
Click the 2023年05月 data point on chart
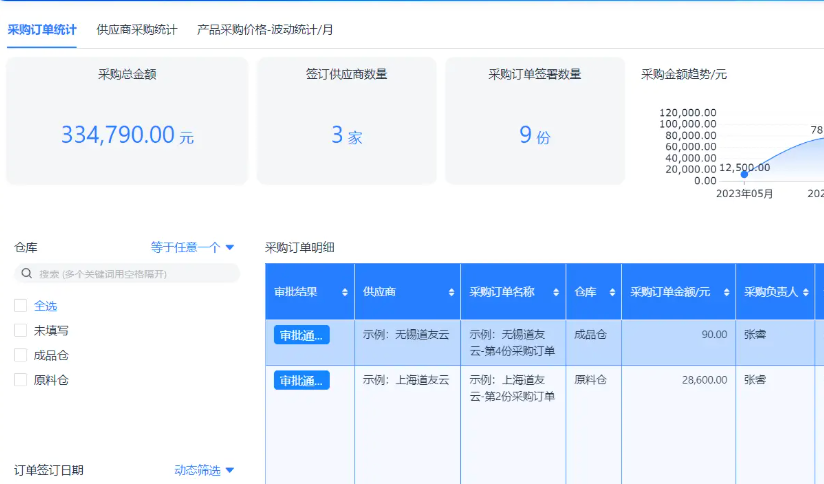click(x=744, y=174)
